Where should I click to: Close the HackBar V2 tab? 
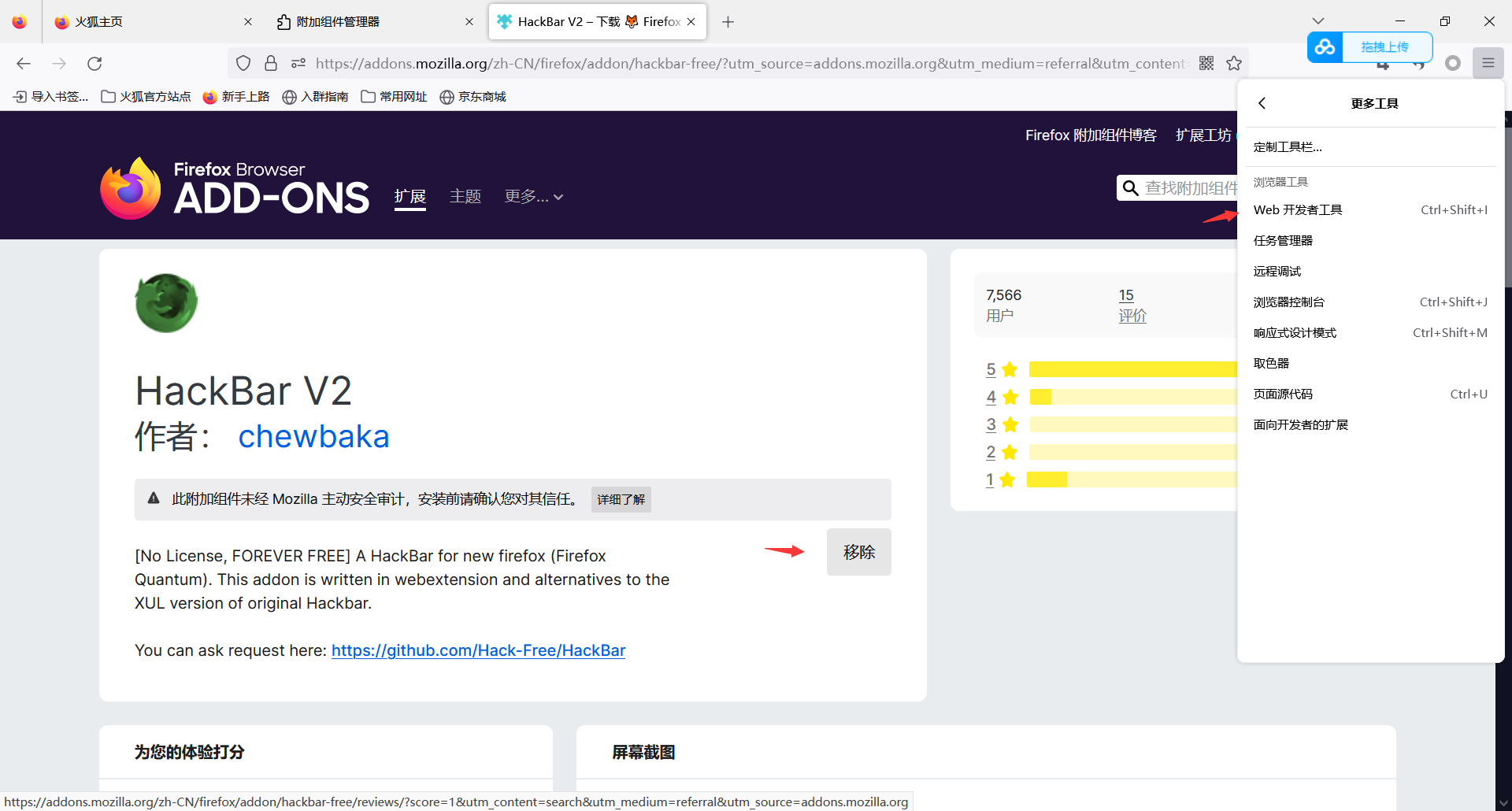(x=691, y=22)
